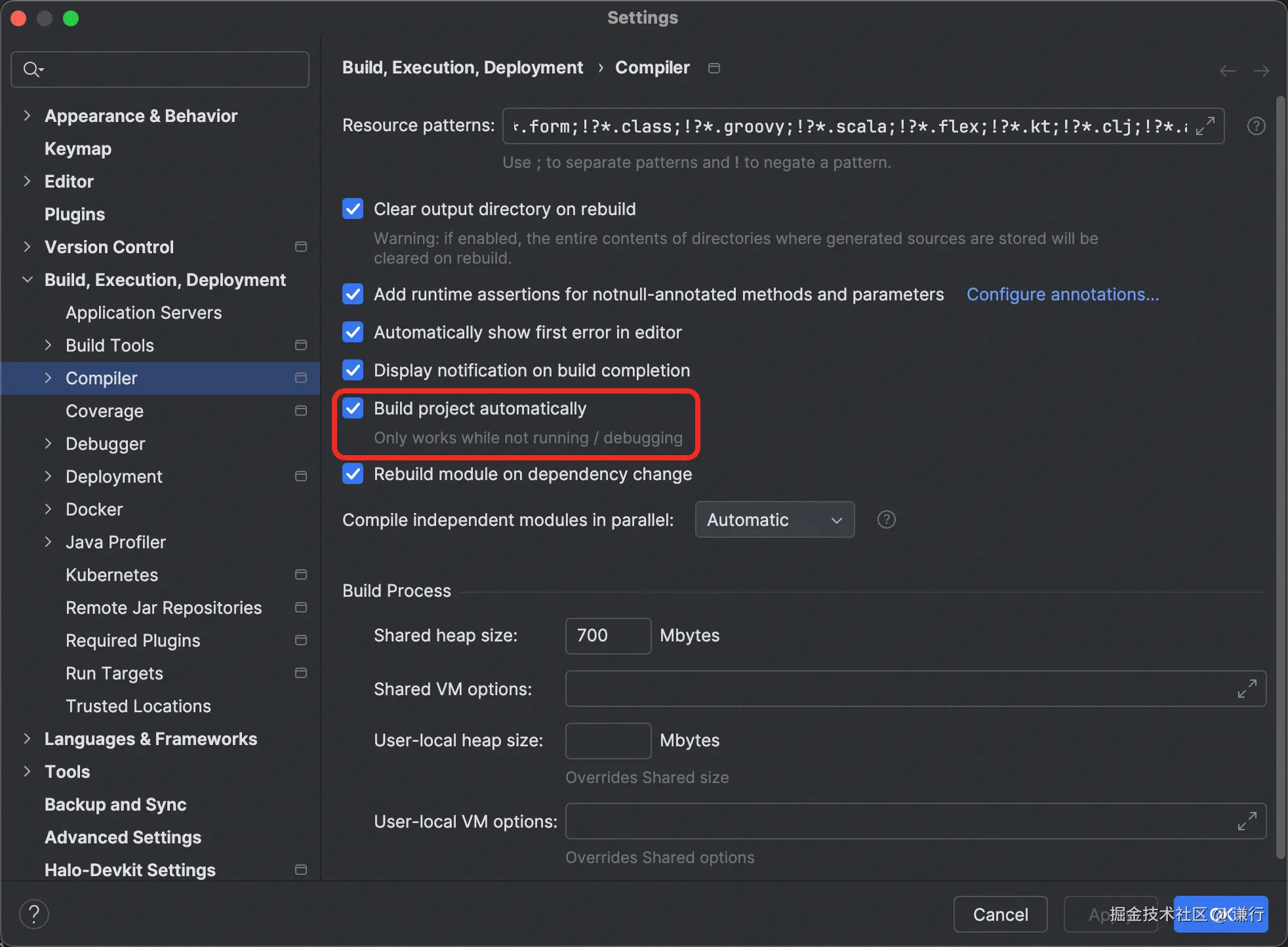Click the forward navigation arrow

tap(1261, 70)
